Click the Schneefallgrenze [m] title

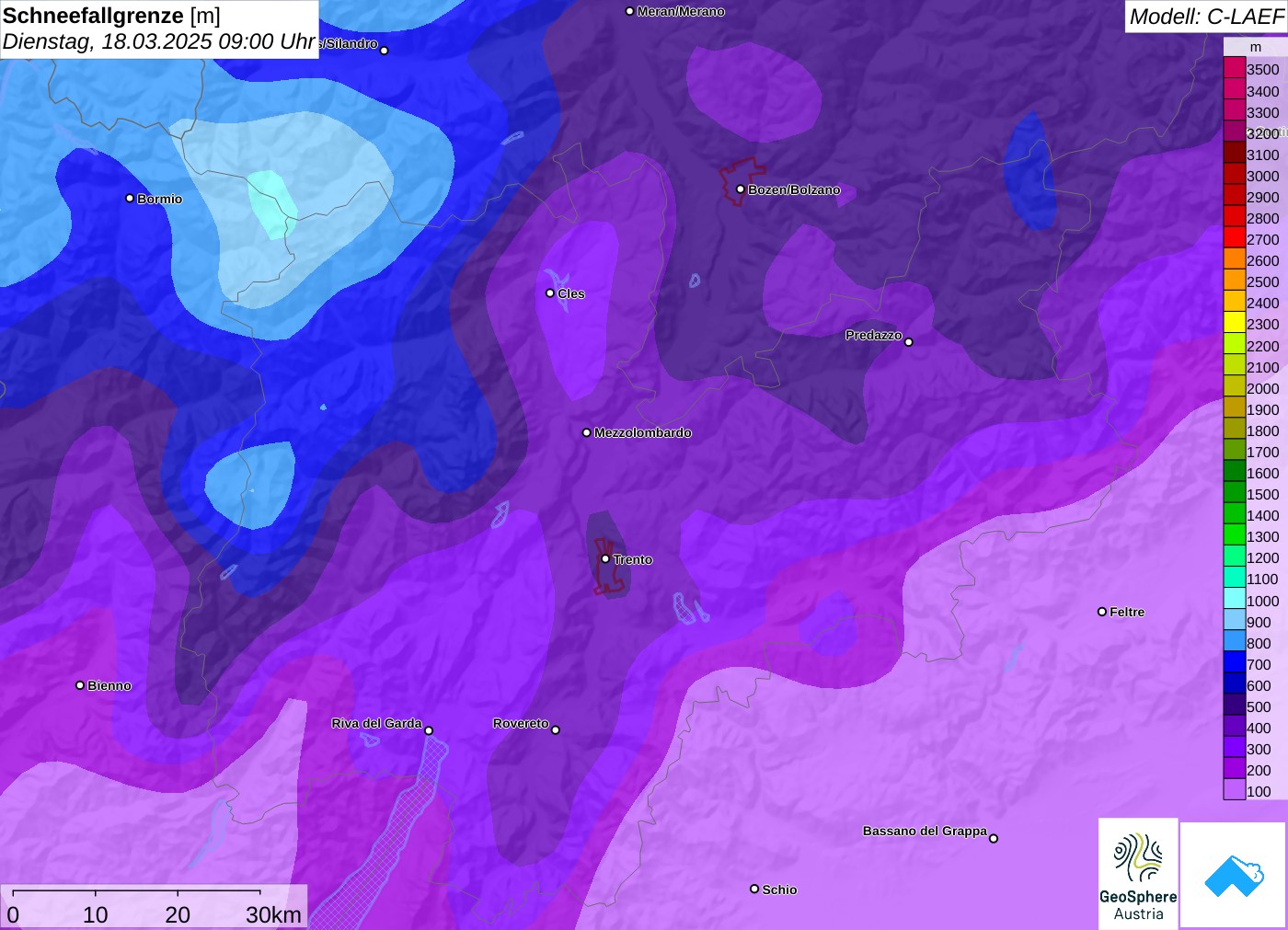[111, 16]
